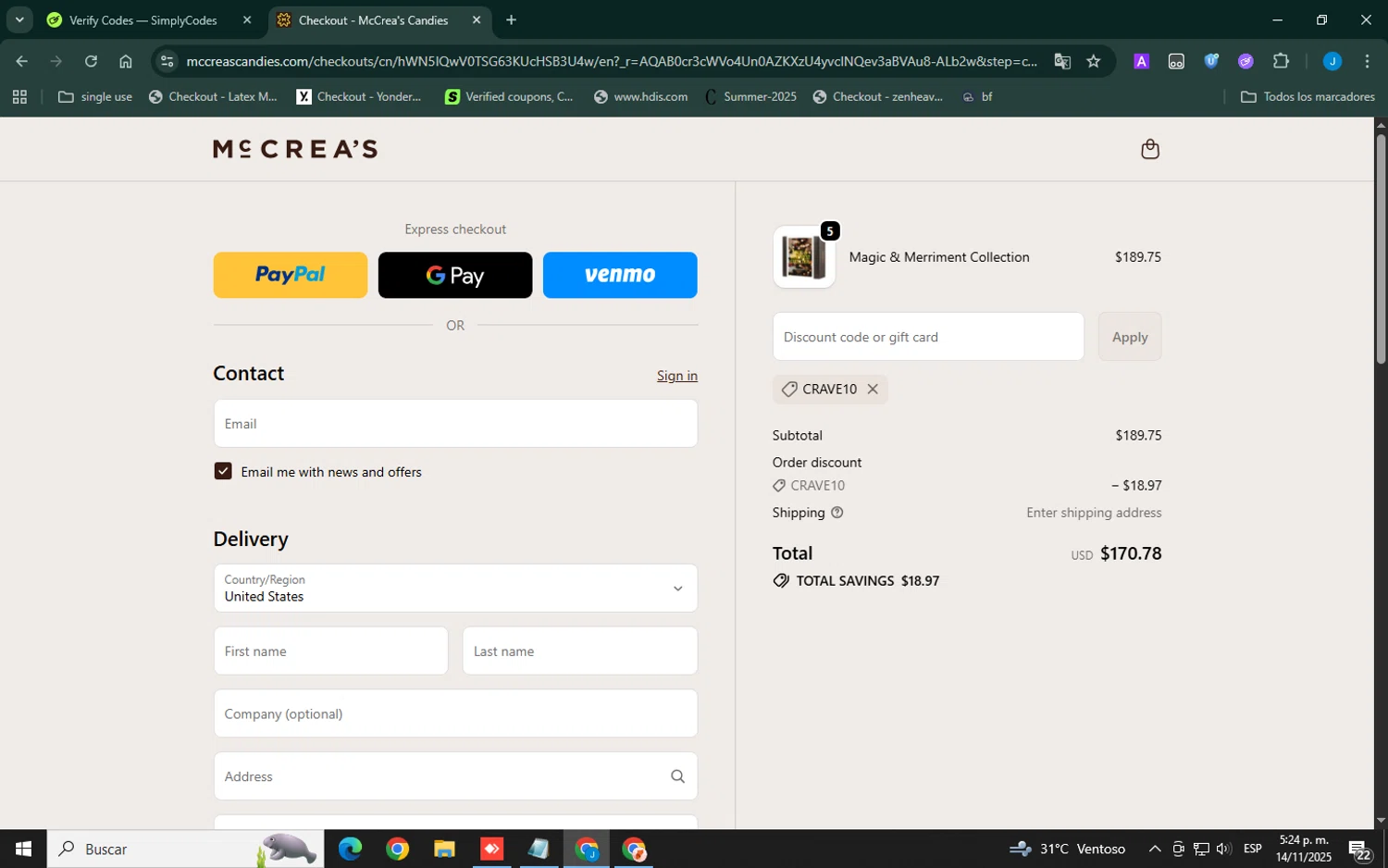1388x868 pixels.
Task: Go back to previous page
Action: tap(21, 62)
